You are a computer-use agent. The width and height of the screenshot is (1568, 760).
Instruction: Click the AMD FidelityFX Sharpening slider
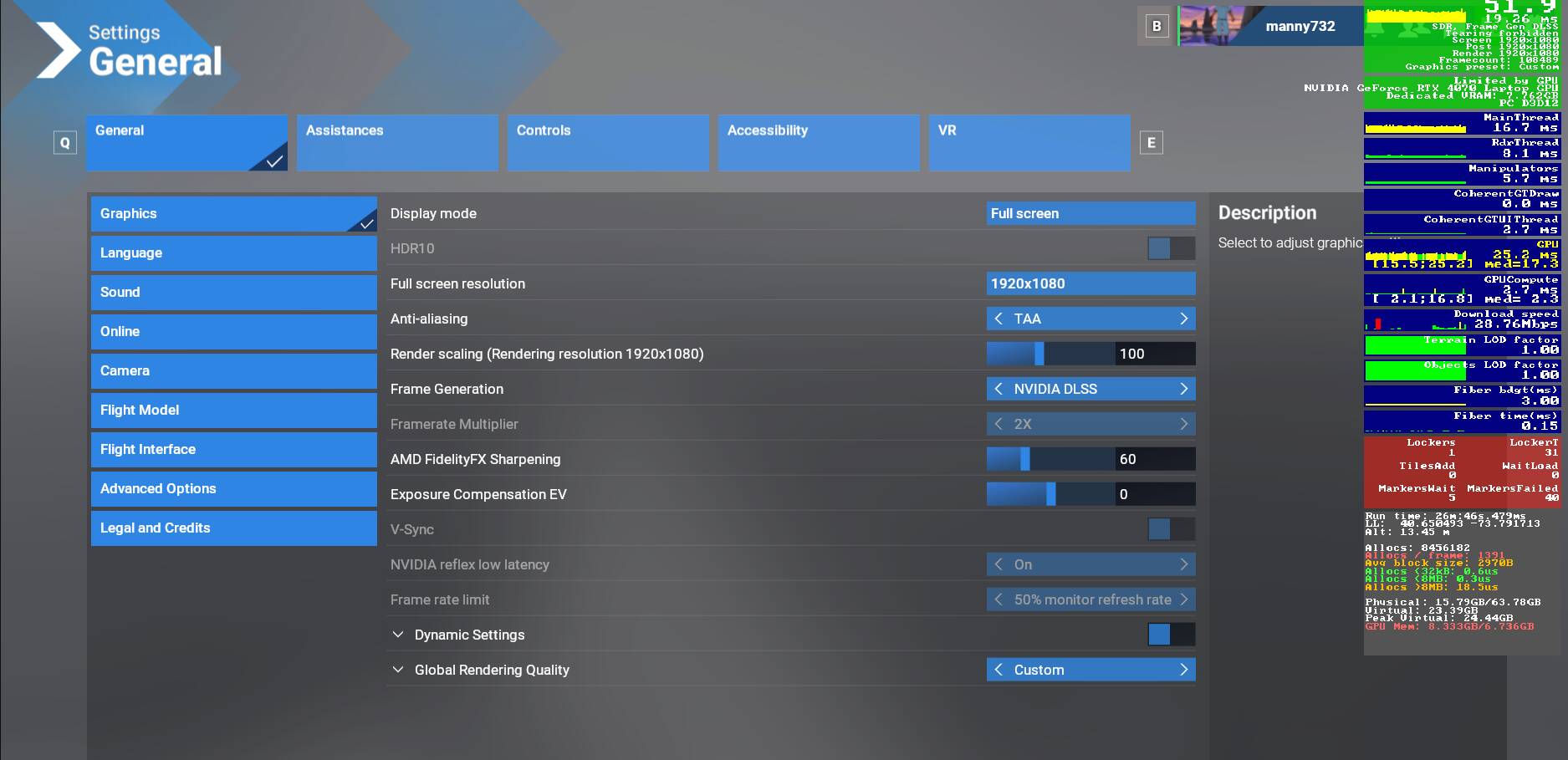[x=1050, y=459]
